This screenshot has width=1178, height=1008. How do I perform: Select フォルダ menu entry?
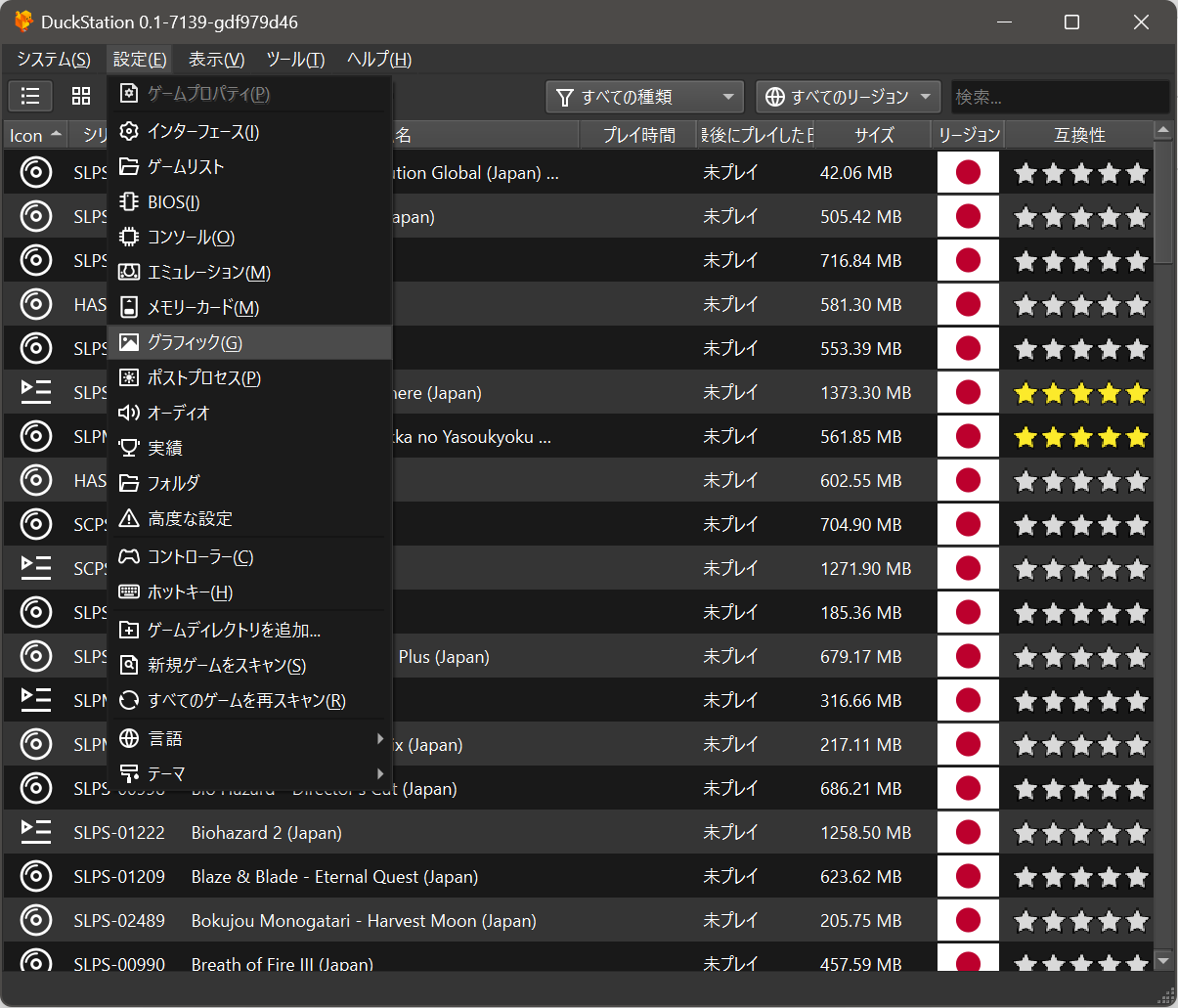coord(250,483)
